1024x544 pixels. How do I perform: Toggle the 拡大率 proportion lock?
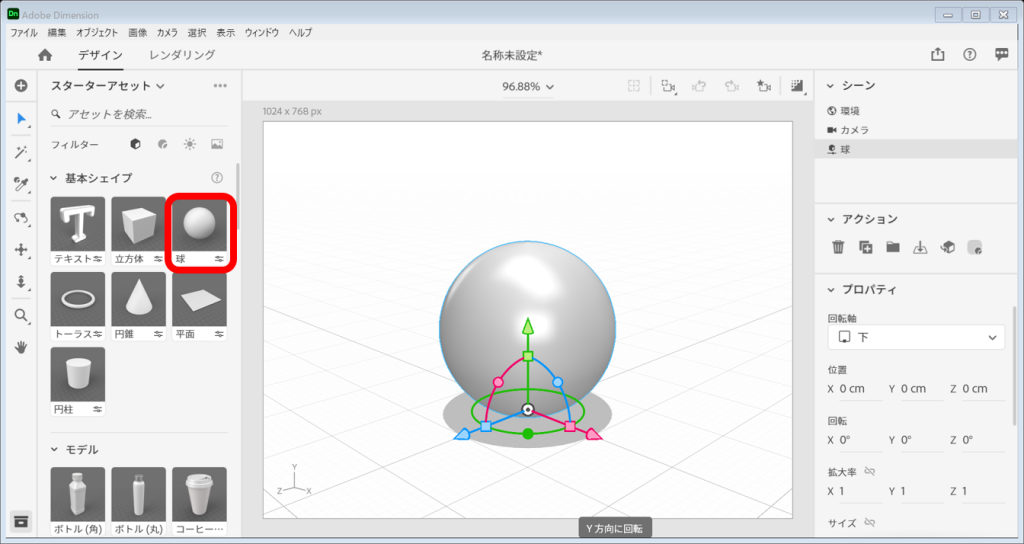coord(870,471)
